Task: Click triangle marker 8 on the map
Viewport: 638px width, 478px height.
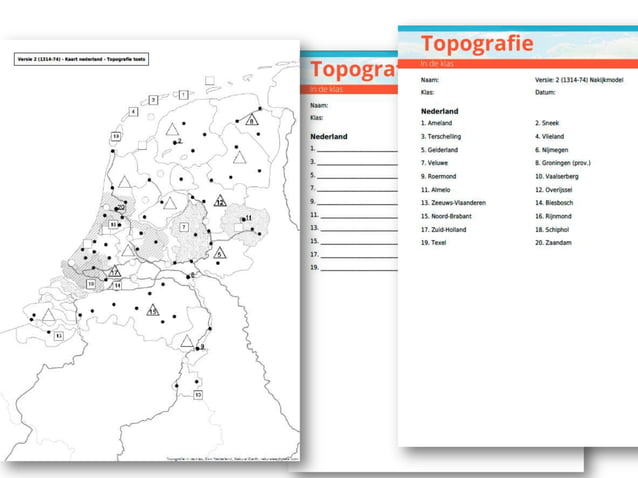Action: coord(251,120)
